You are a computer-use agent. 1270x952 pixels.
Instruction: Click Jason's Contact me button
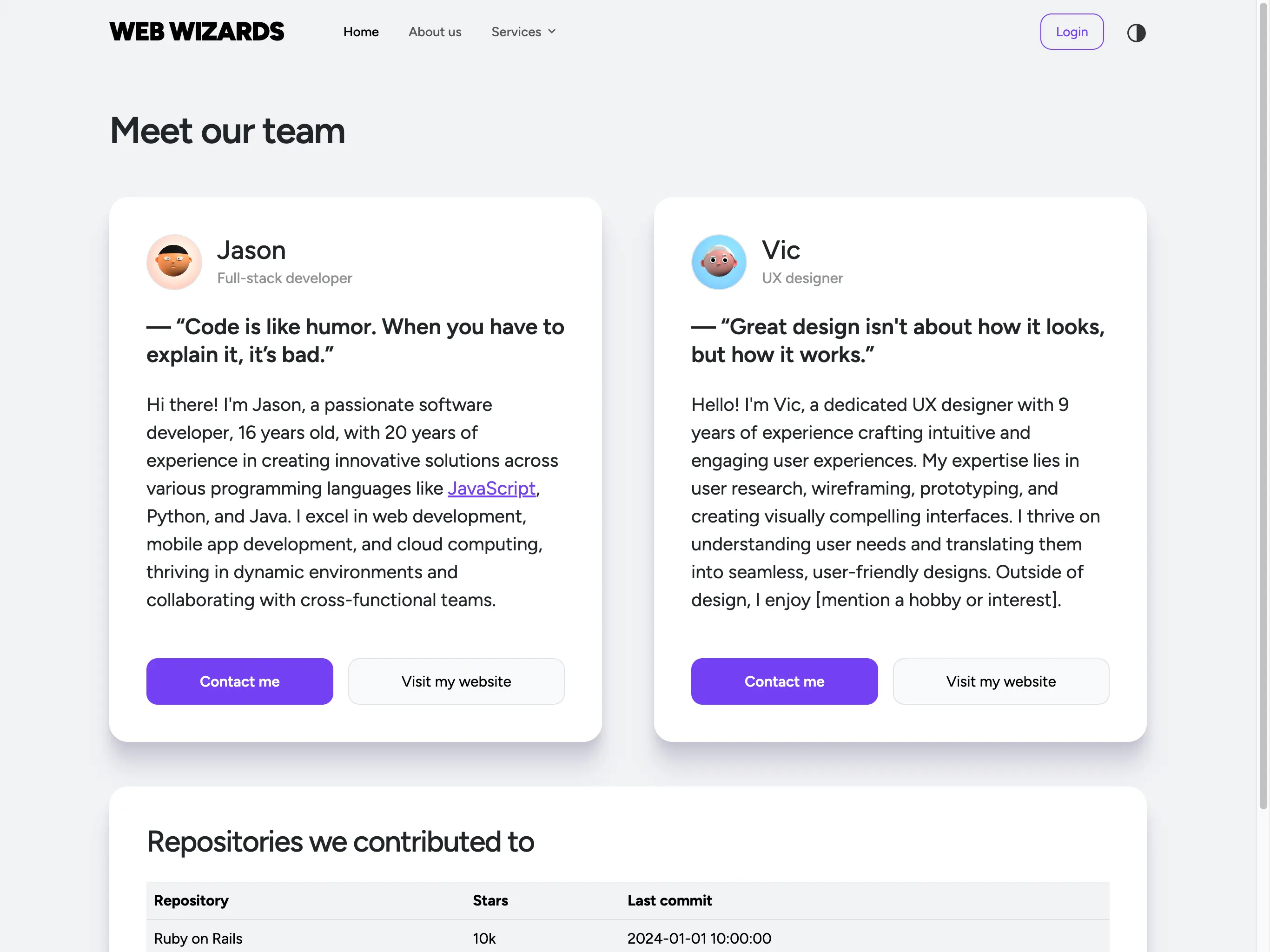click(239, 681)
